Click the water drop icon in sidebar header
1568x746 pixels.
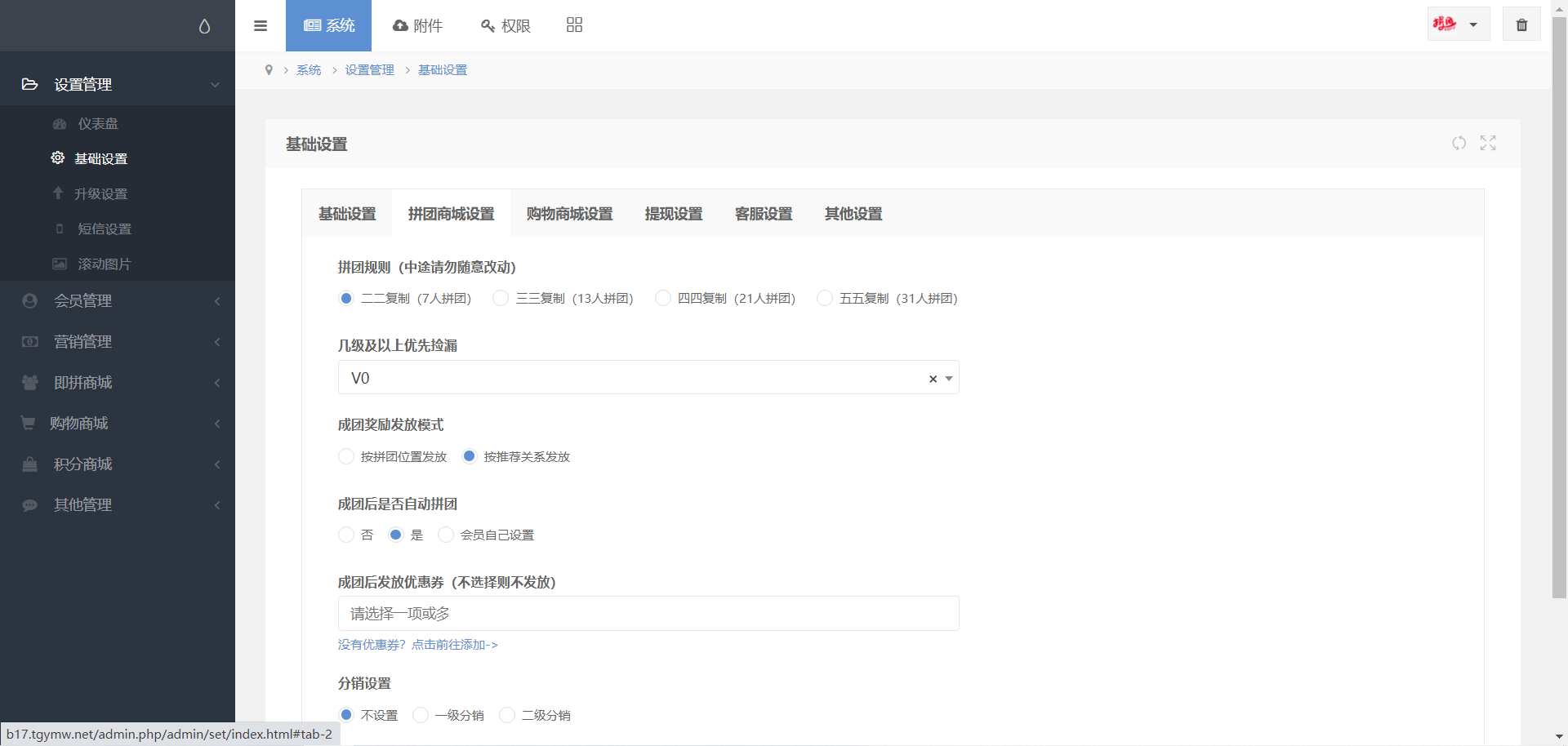204,26
